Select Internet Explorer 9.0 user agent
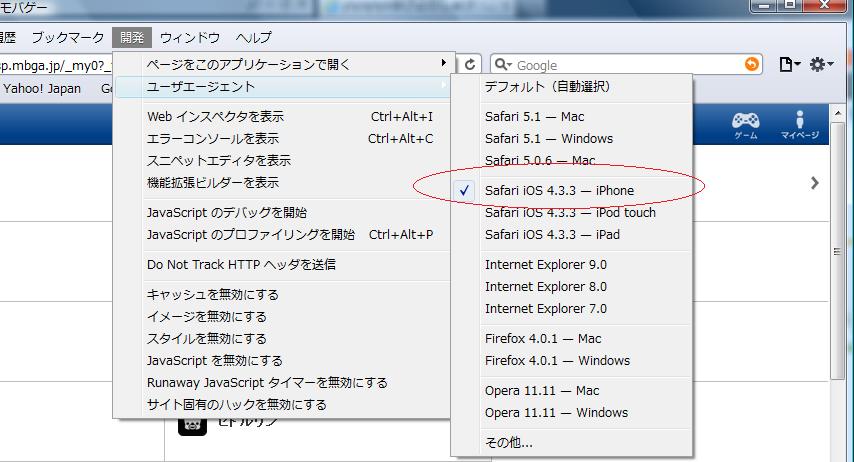 (545, 264)
